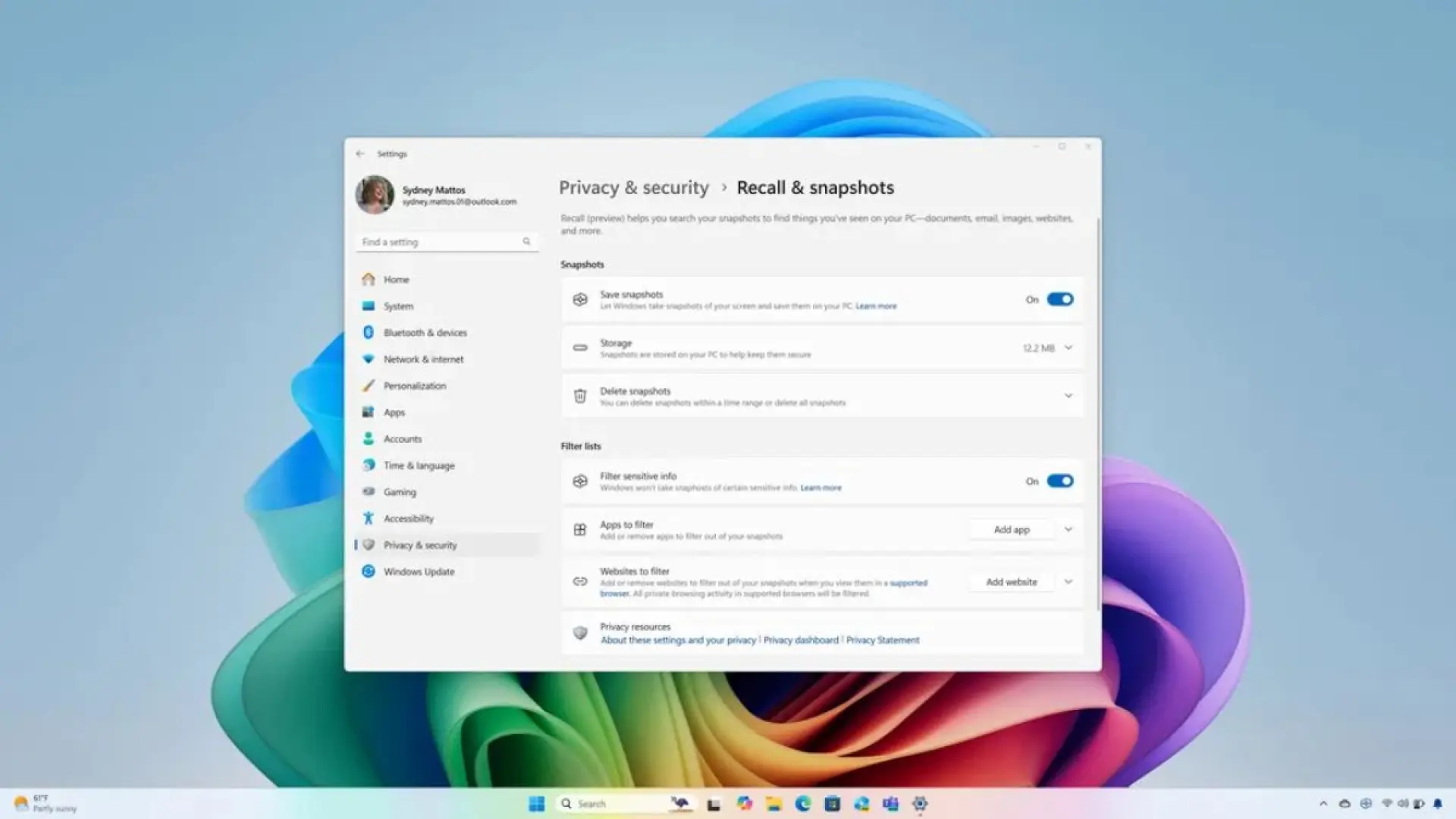Viewport: 1456px width, 819px height.
Task: Open Privacy Statement link
Action: [881, 640]
